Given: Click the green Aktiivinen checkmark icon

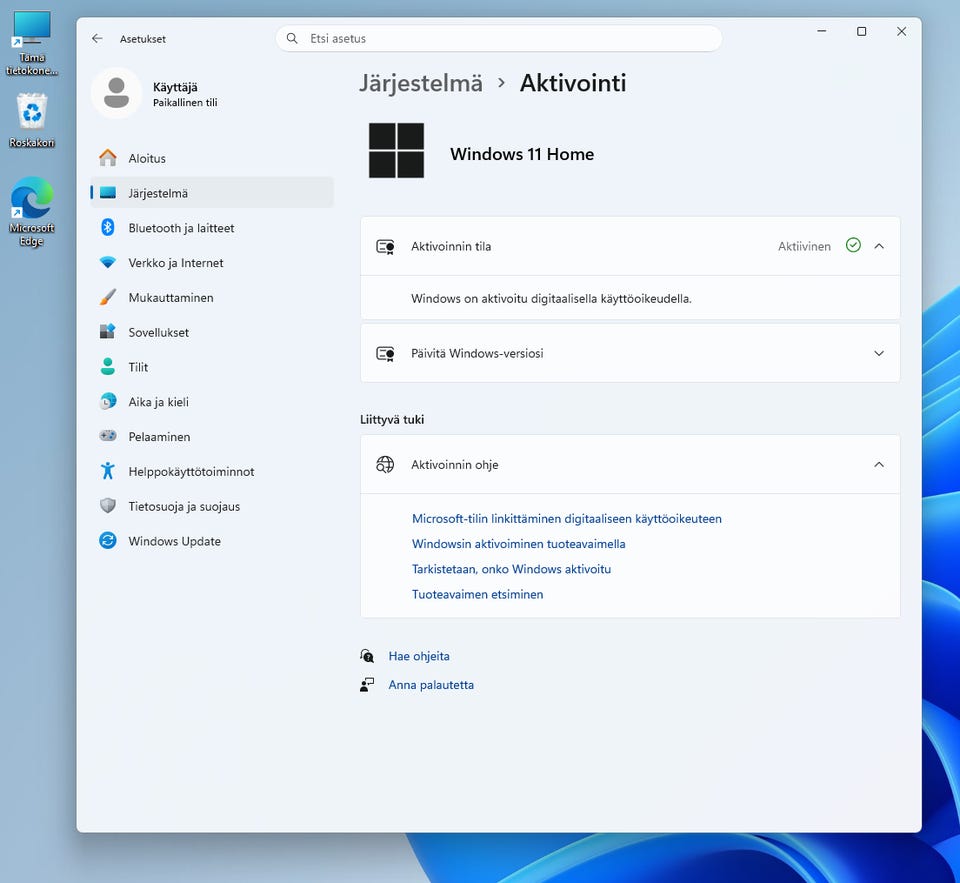Looking at the screenshot, I should [x=853, y=246].
